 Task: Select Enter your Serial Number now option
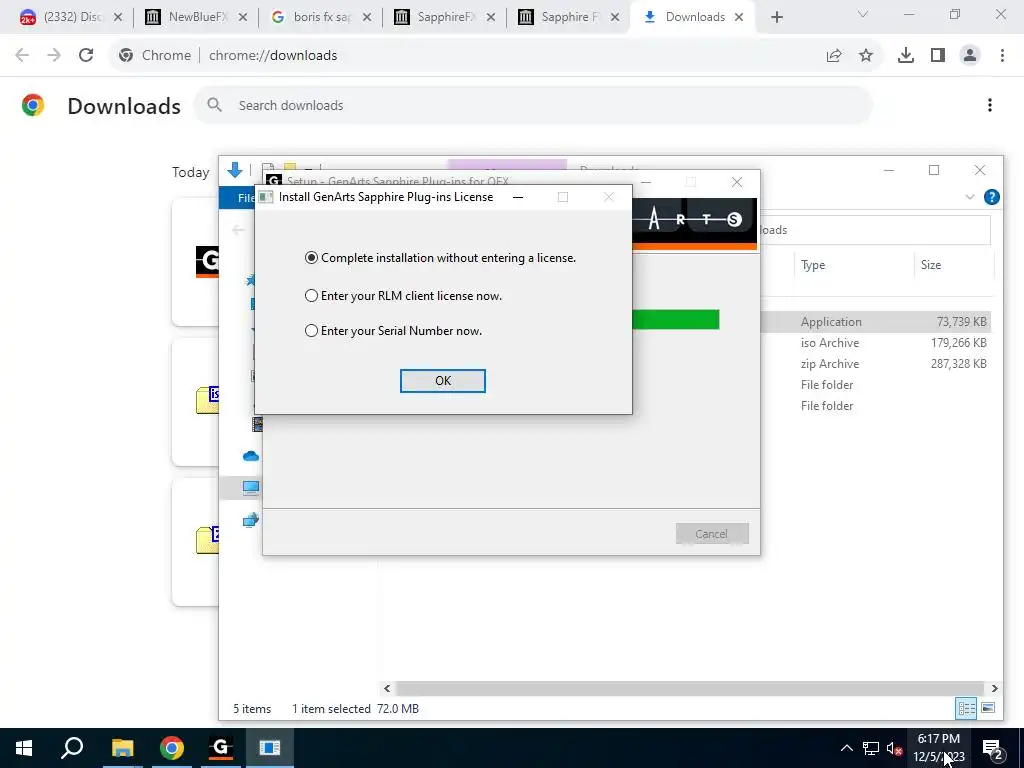click(393, 331)
